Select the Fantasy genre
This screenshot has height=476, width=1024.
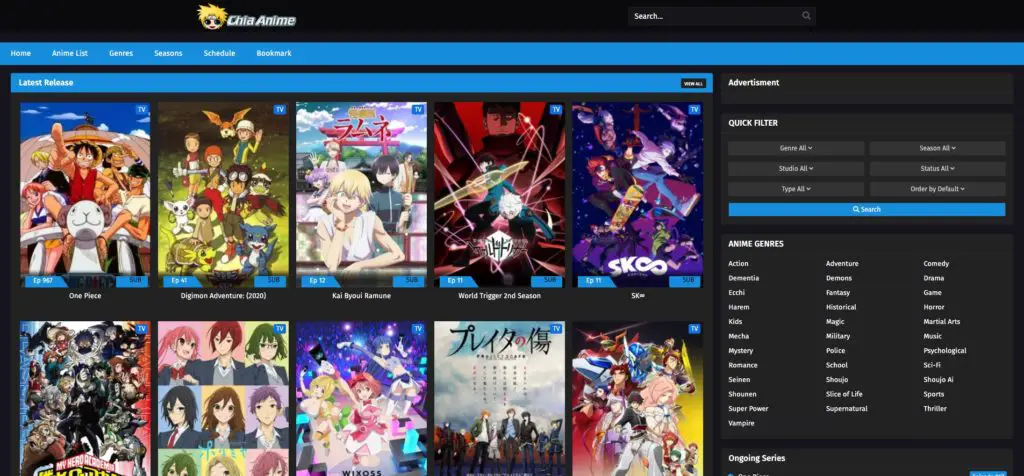tap(838, 293)
